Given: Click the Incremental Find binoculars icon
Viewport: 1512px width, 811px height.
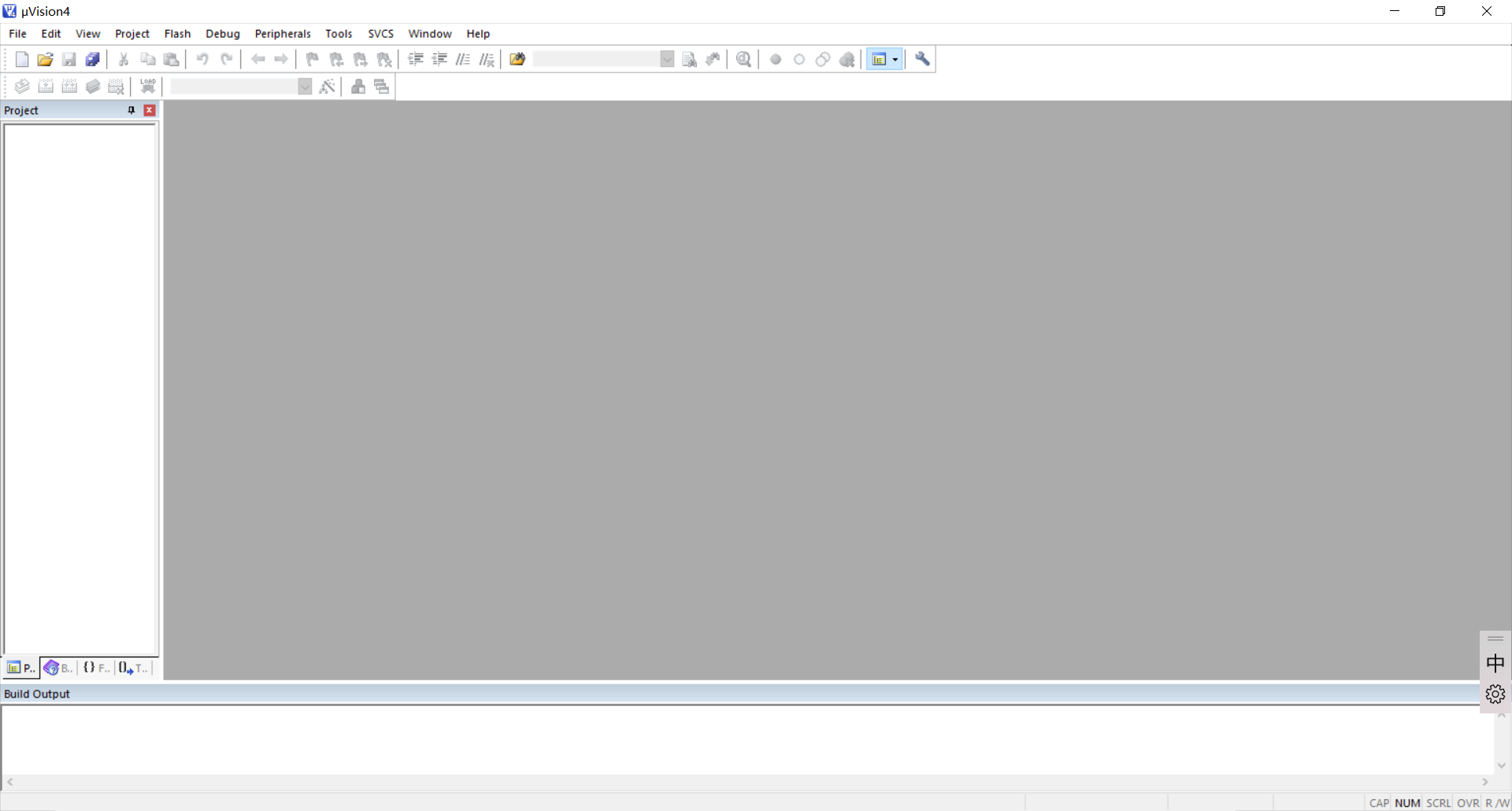Looking at the screenshot, I should click(713, 59).
